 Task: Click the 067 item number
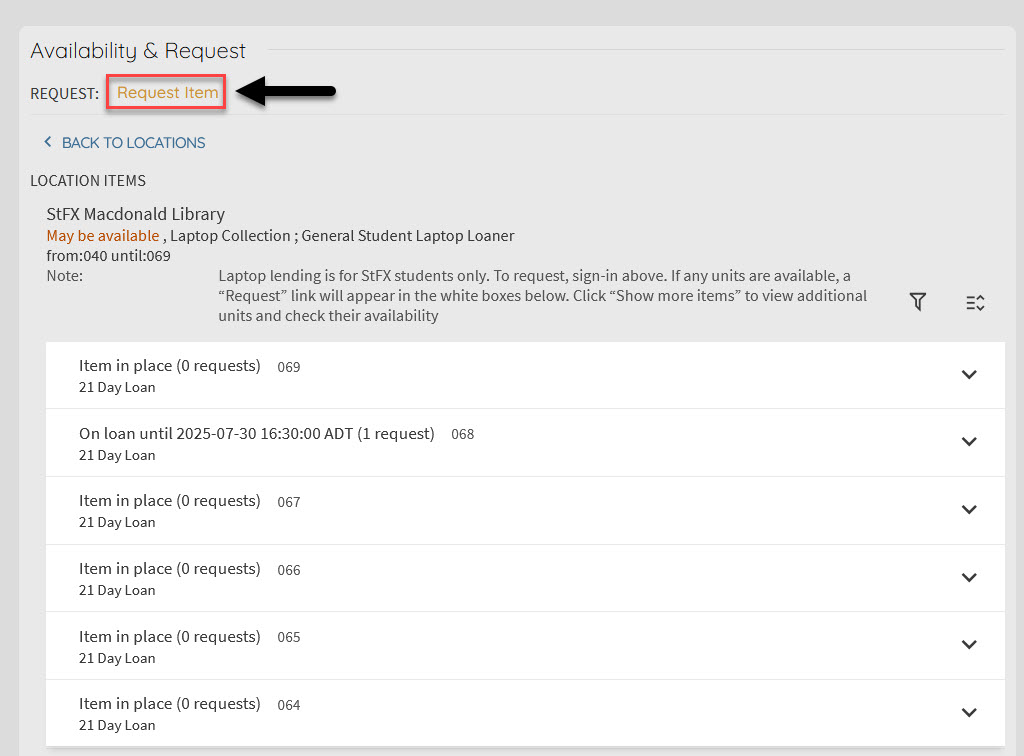pyautogui.click(x=289, y=502)
